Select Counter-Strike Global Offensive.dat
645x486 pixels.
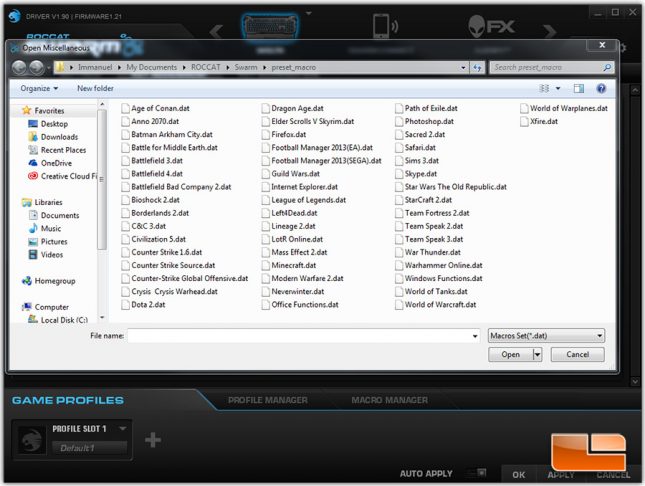click(185, 279)
